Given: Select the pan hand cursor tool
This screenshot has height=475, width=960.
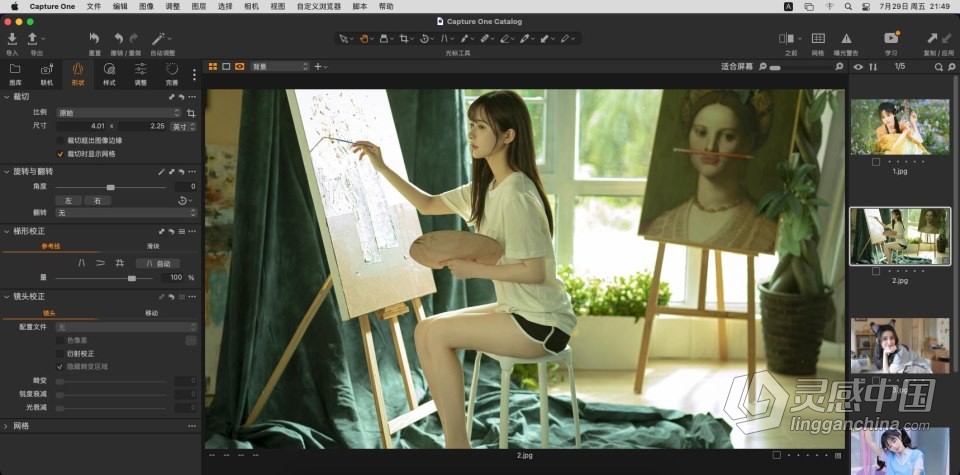Looking at the screenshot, I should [364, 39].
